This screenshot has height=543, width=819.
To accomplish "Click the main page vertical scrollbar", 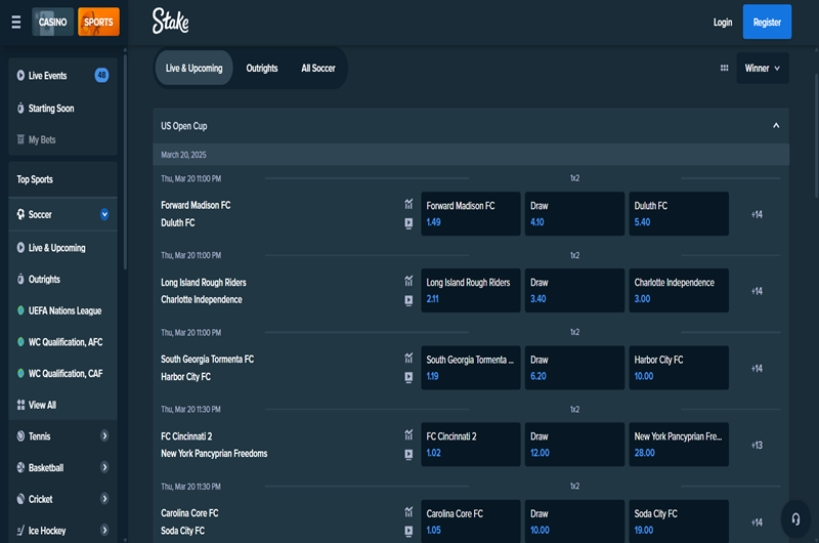I will point(816,135).
